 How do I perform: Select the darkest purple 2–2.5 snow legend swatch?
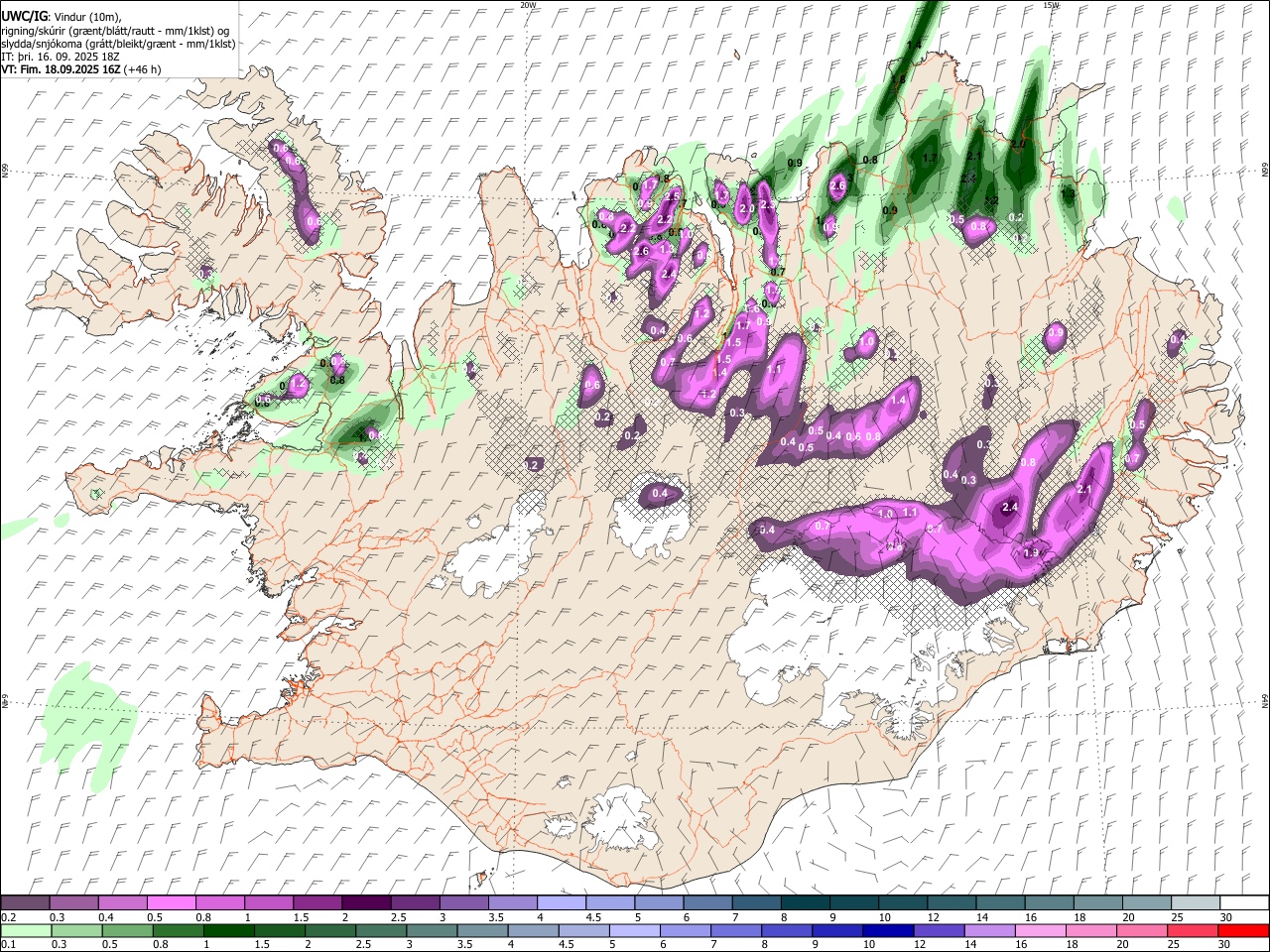tap(366, 903)
